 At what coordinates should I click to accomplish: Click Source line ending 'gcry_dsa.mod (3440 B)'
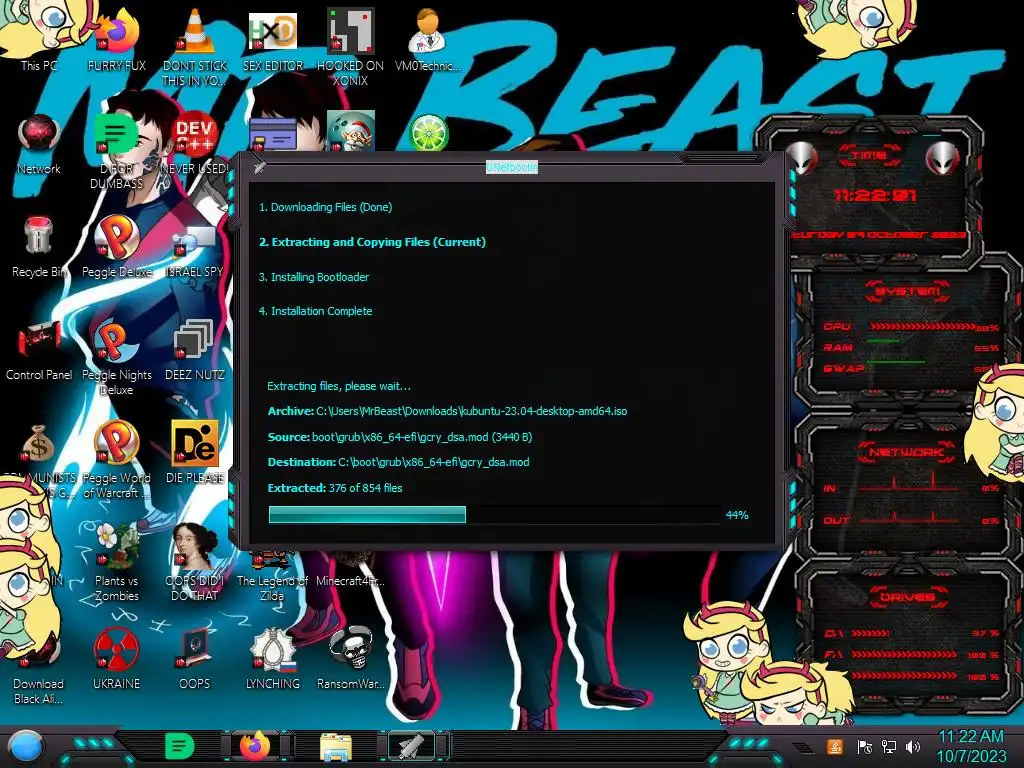(400, 437)
